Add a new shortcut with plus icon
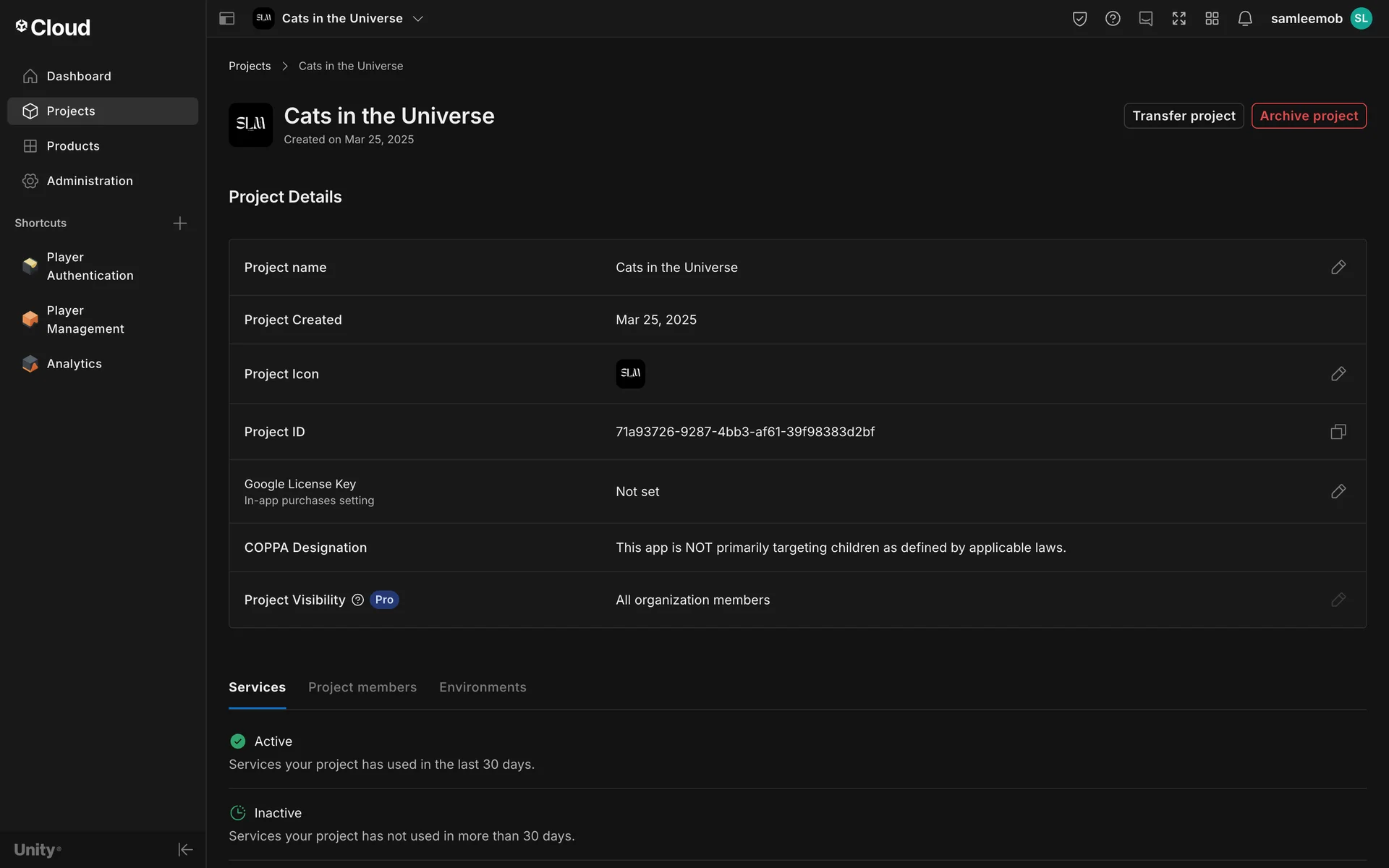This screenshot has height=868, width=1389. point(180,224)
